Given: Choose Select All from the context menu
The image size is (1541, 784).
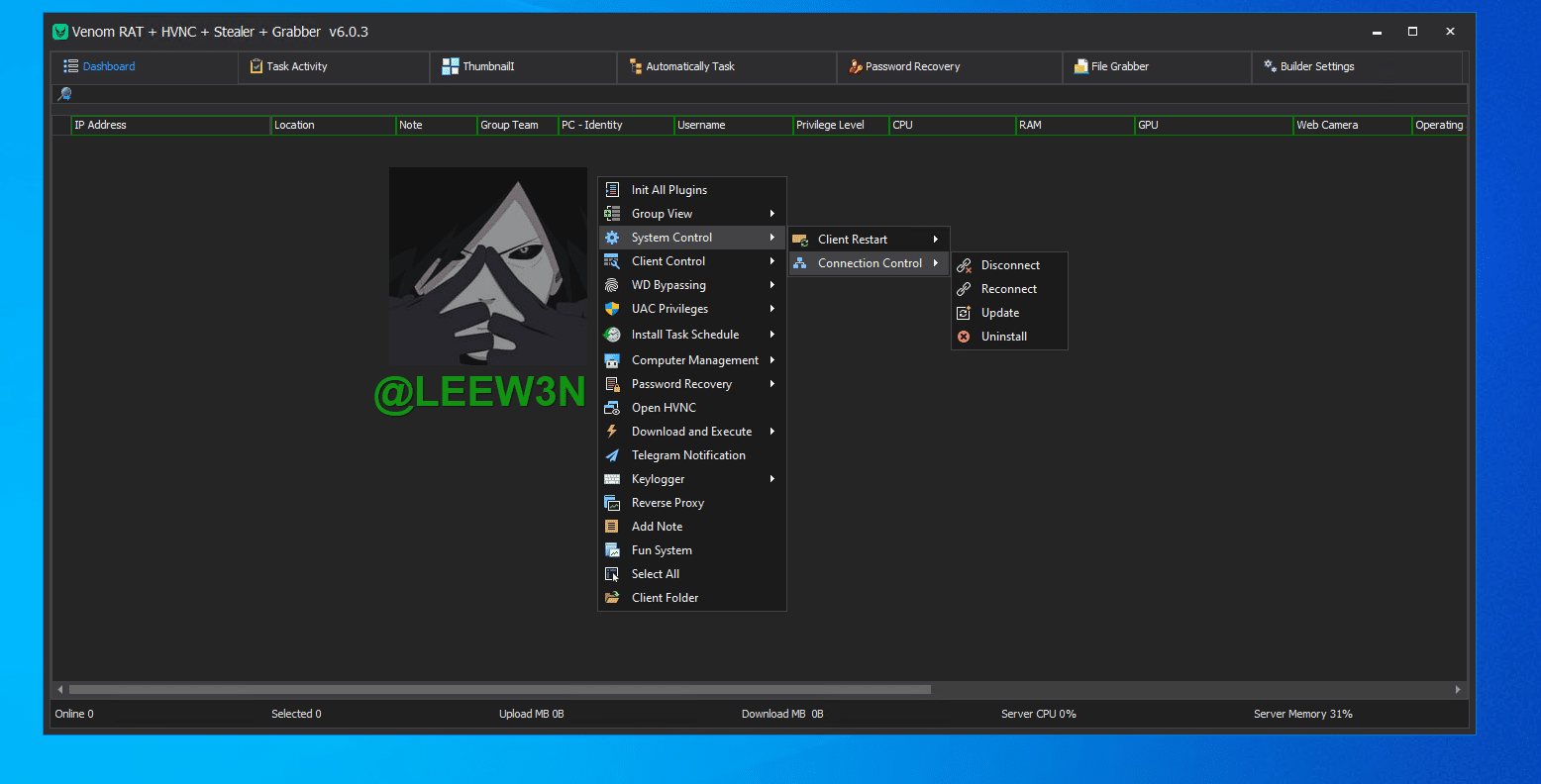Looking at the screenshot, I should coord(656,574).
